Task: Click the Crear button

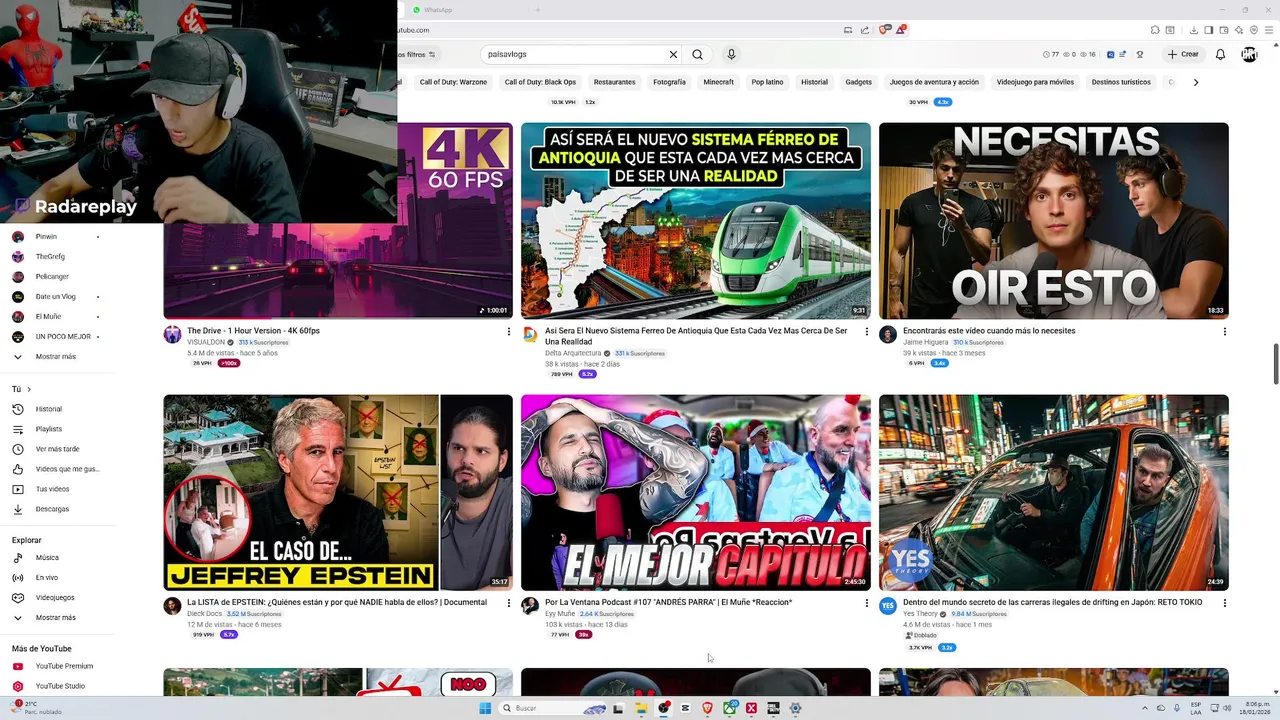Action: coord(1183,54)
